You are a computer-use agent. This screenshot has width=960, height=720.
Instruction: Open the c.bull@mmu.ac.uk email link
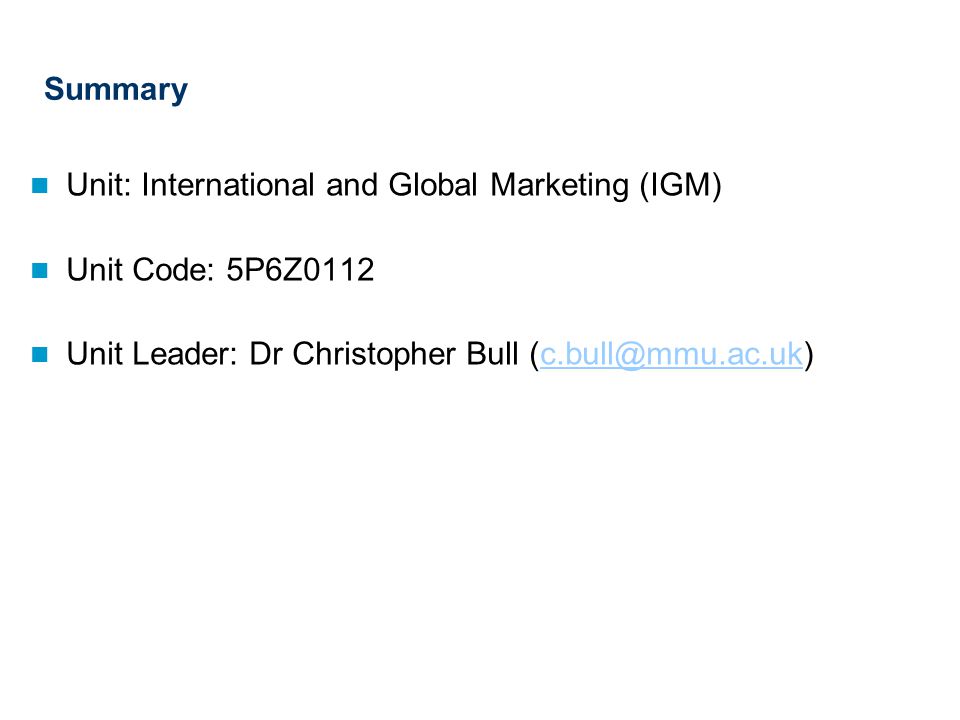coord(671,354)
